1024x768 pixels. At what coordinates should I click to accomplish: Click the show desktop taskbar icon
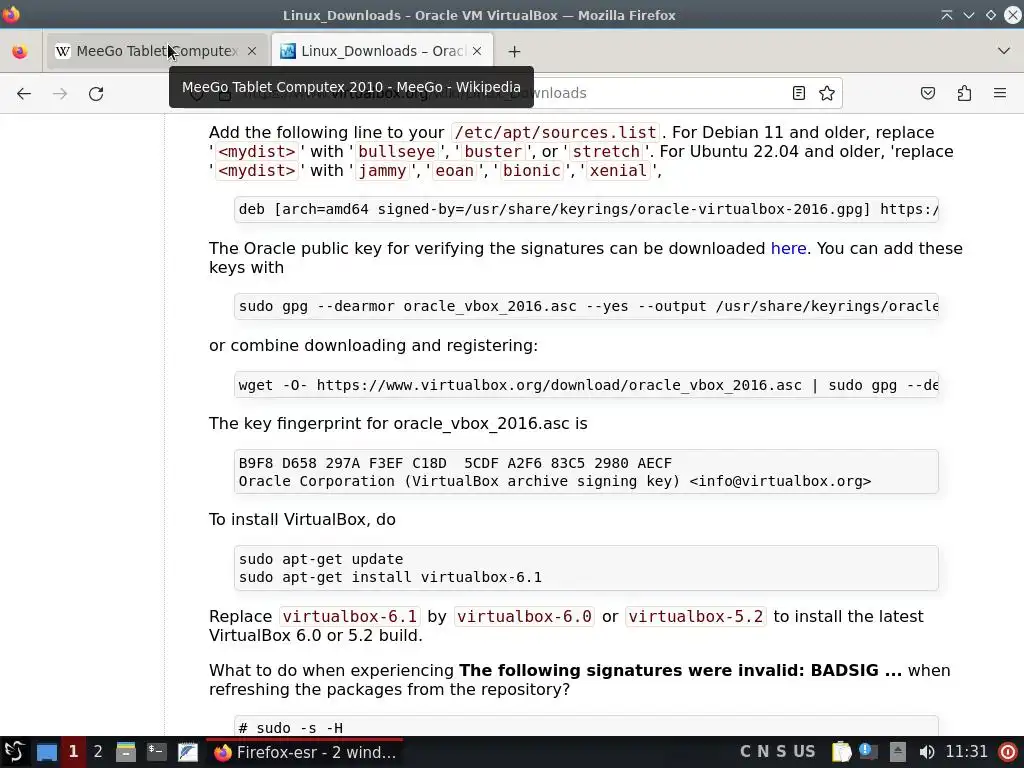click(x=46, y=752)
